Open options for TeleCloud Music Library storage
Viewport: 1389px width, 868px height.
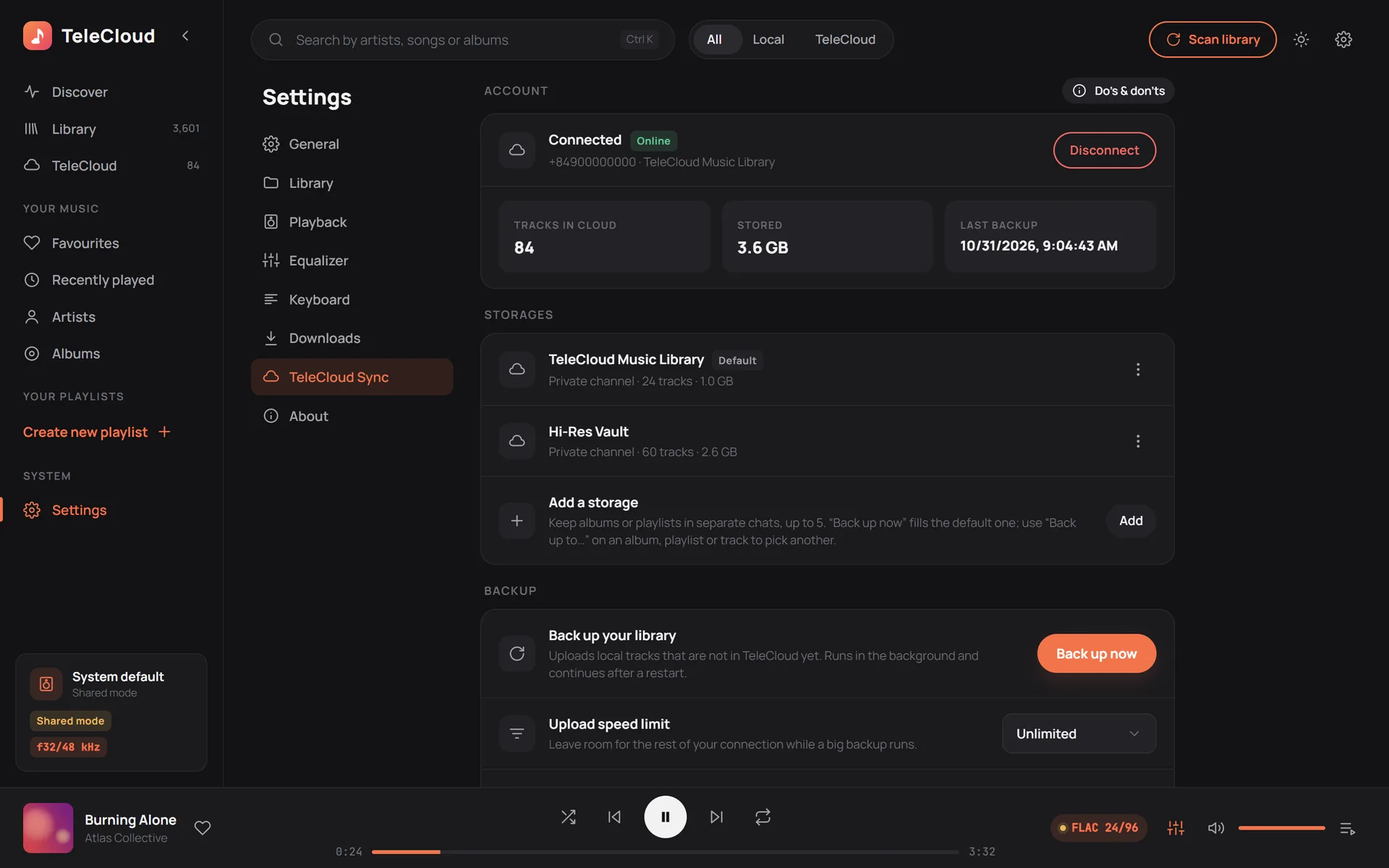tap(1138, 370)
